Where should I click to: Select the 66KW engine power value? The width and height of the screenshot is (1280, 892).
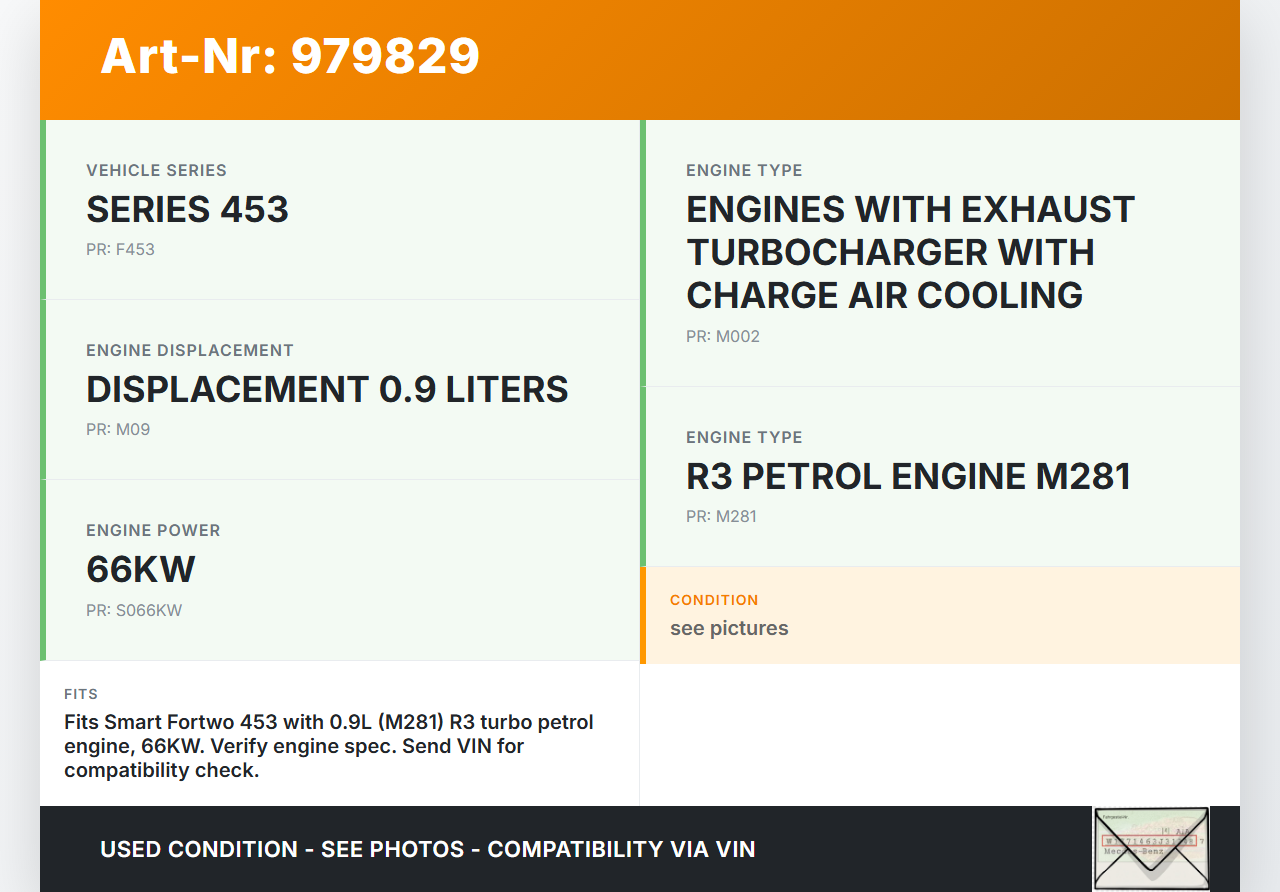(141, 570)
